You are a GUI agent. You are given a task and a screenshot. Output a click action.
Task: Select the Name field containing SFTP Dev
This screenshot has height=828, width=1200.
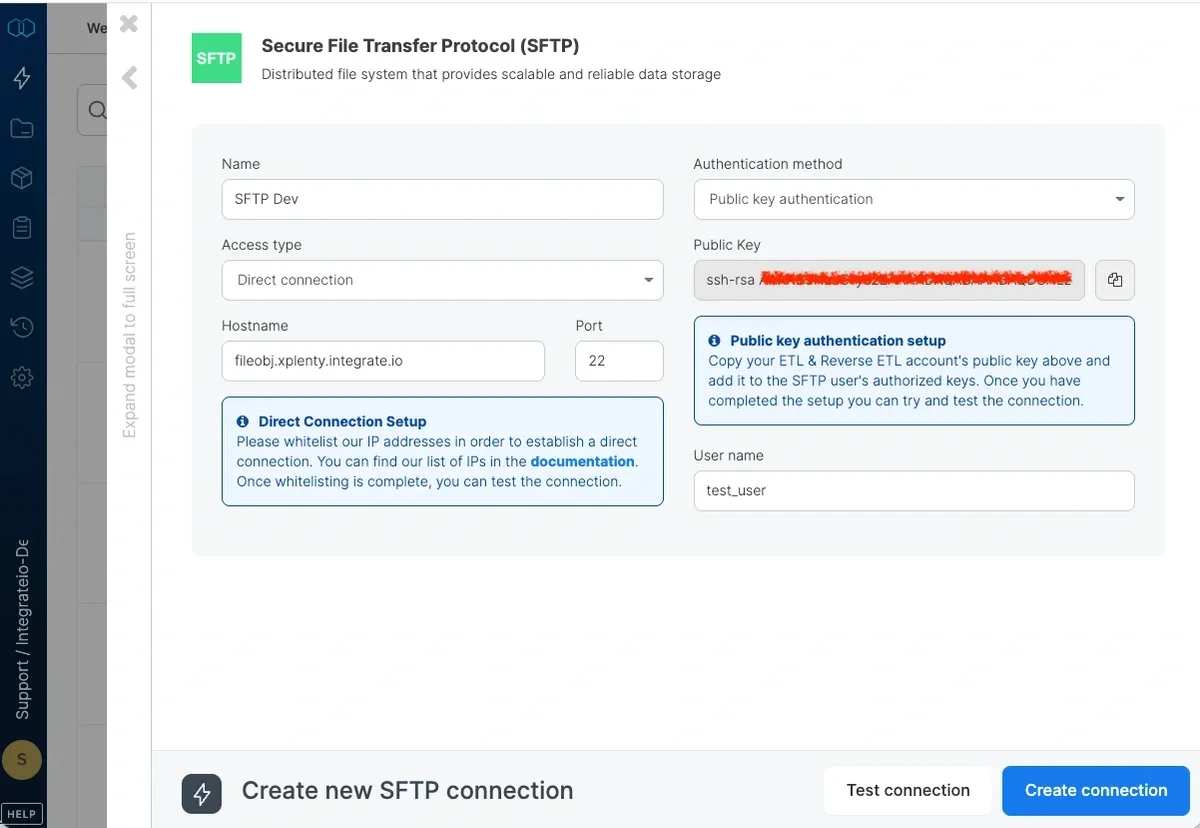click(x=442, y=199)
